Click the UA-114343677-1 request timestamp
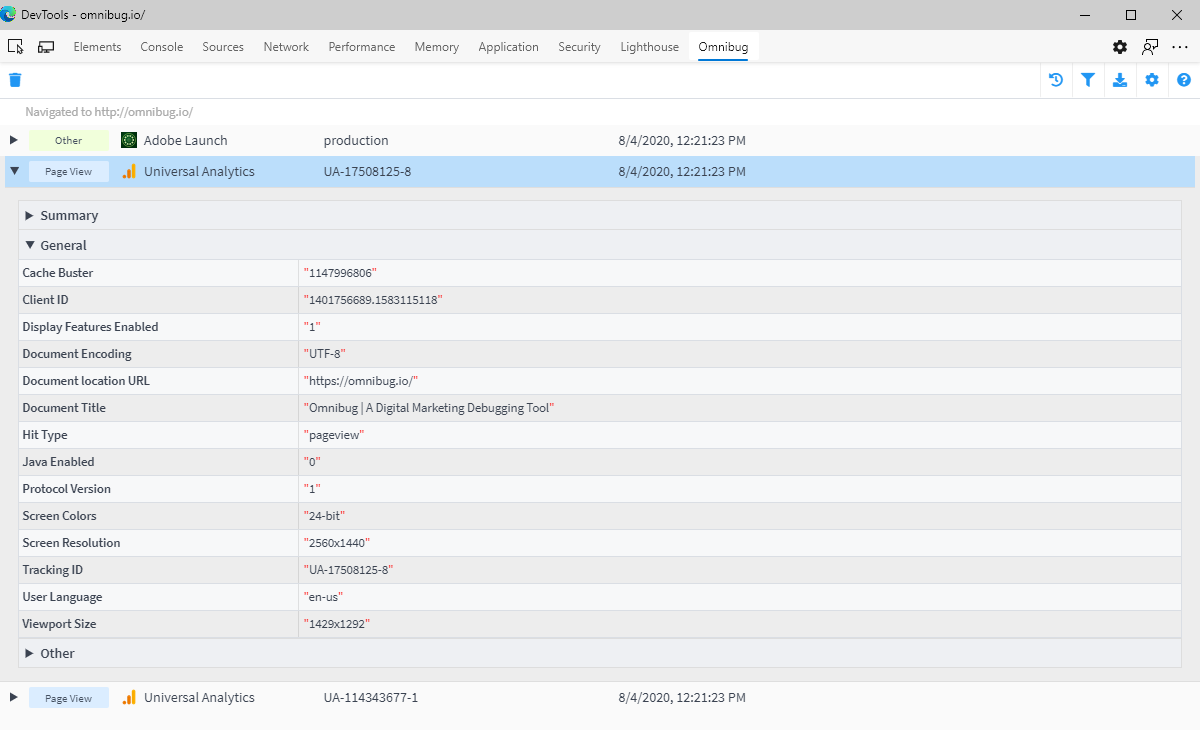Screen dimensions: 1200x730 click(x=682, y=697)
